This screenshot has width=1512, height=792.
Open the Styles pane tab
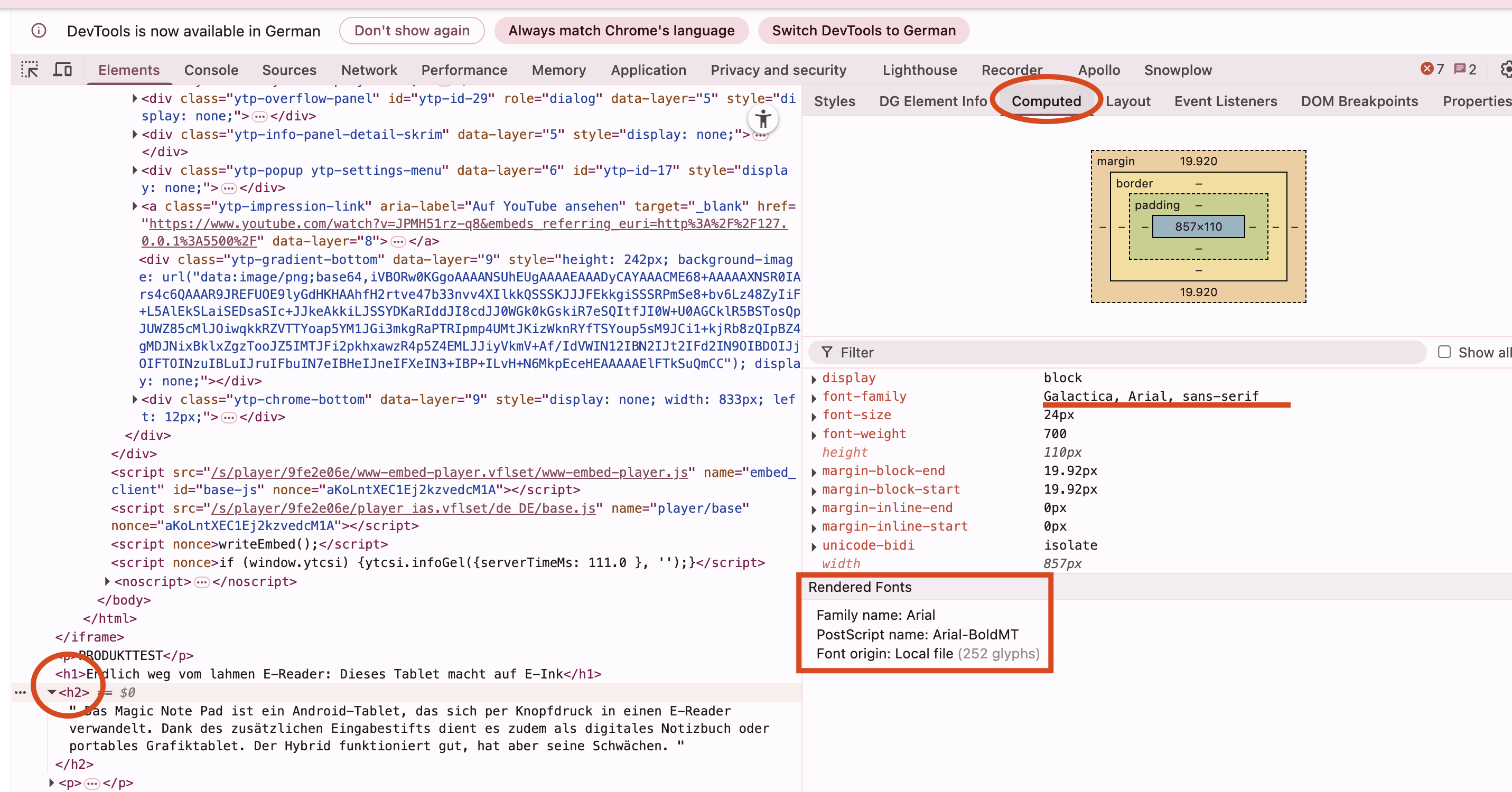pos(834,101)
